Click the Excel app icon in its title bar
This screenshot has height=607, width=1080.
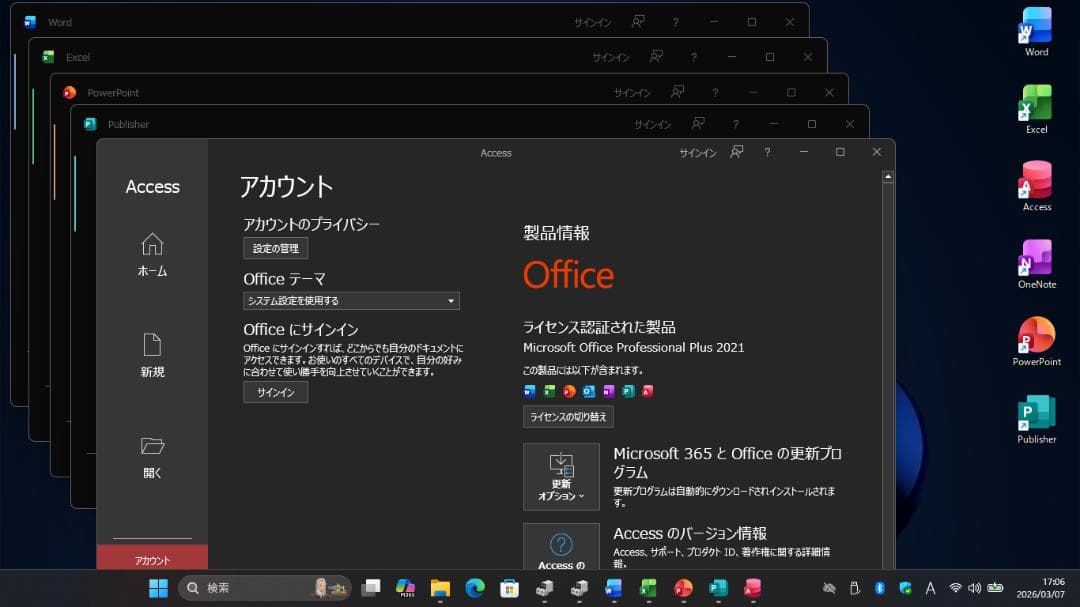click(48, 56)
